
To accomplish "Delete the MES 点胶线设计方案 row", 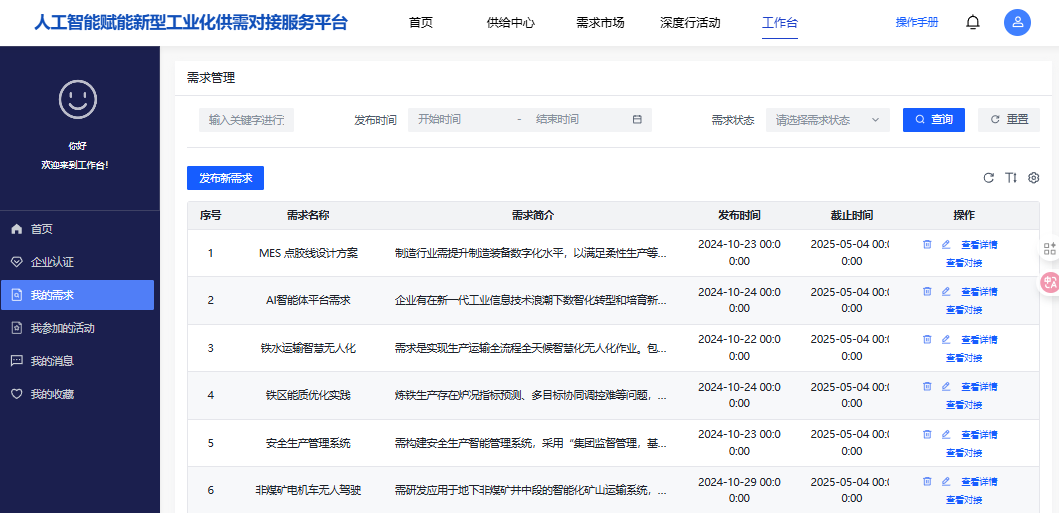I will pos(927,244).
